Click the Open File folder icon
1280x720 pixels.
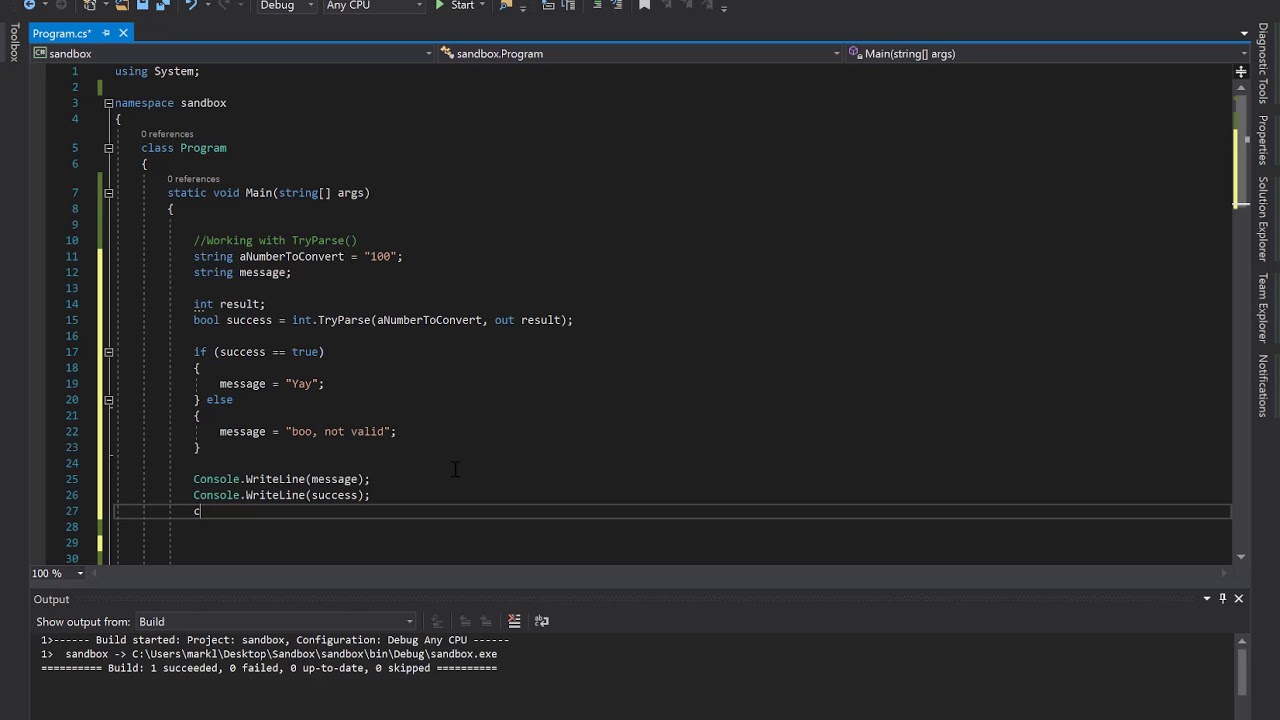point(121,5)
